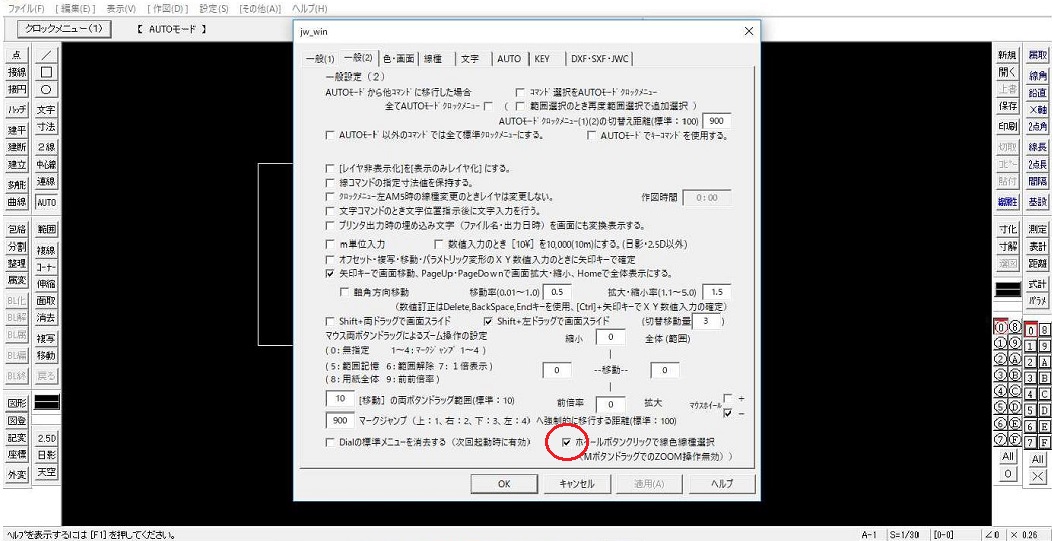Choose the 寸法 dimension tool

(47, 128)
